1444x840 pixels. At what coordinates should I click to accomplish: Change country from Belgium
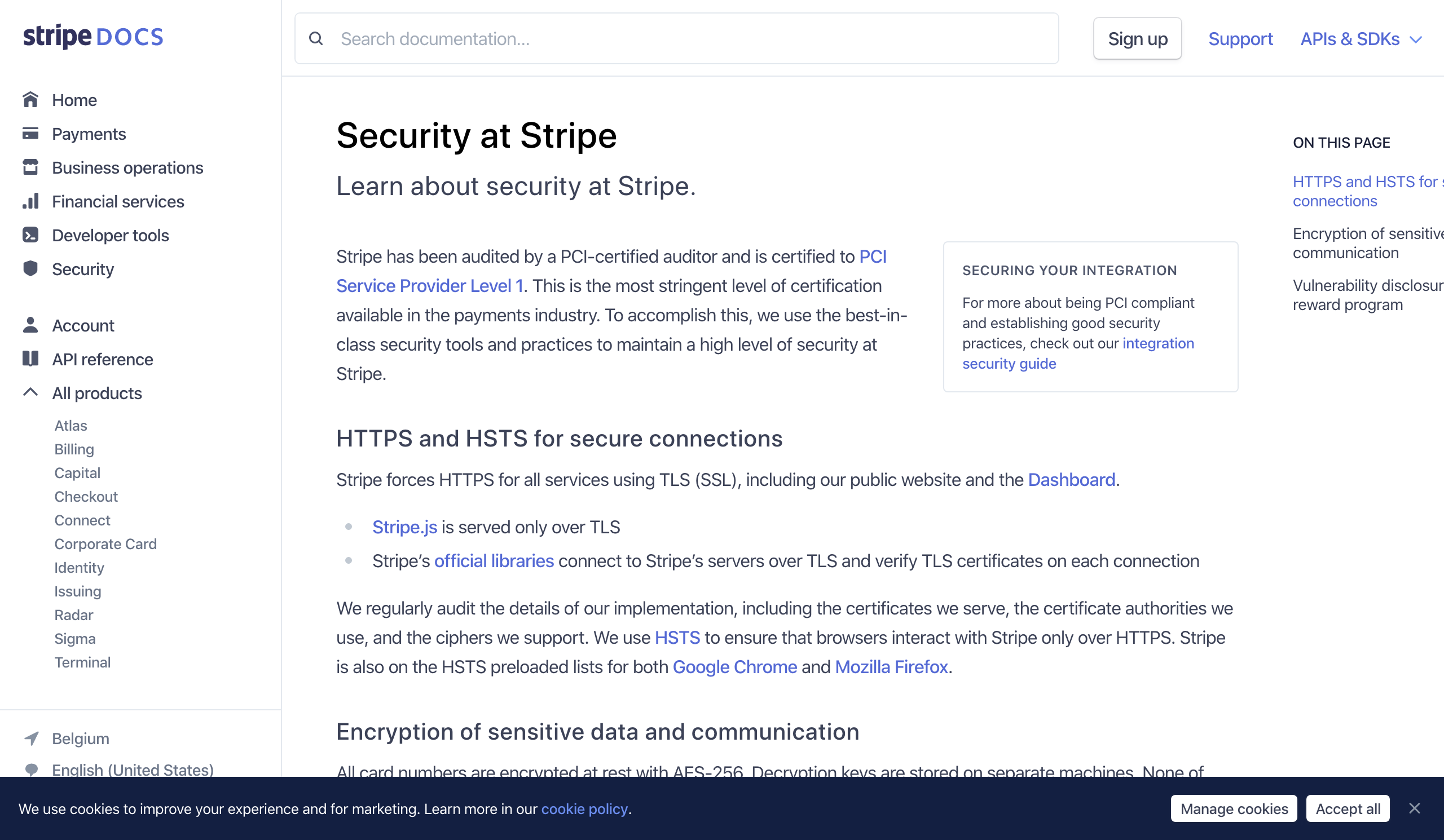point(81,739)
